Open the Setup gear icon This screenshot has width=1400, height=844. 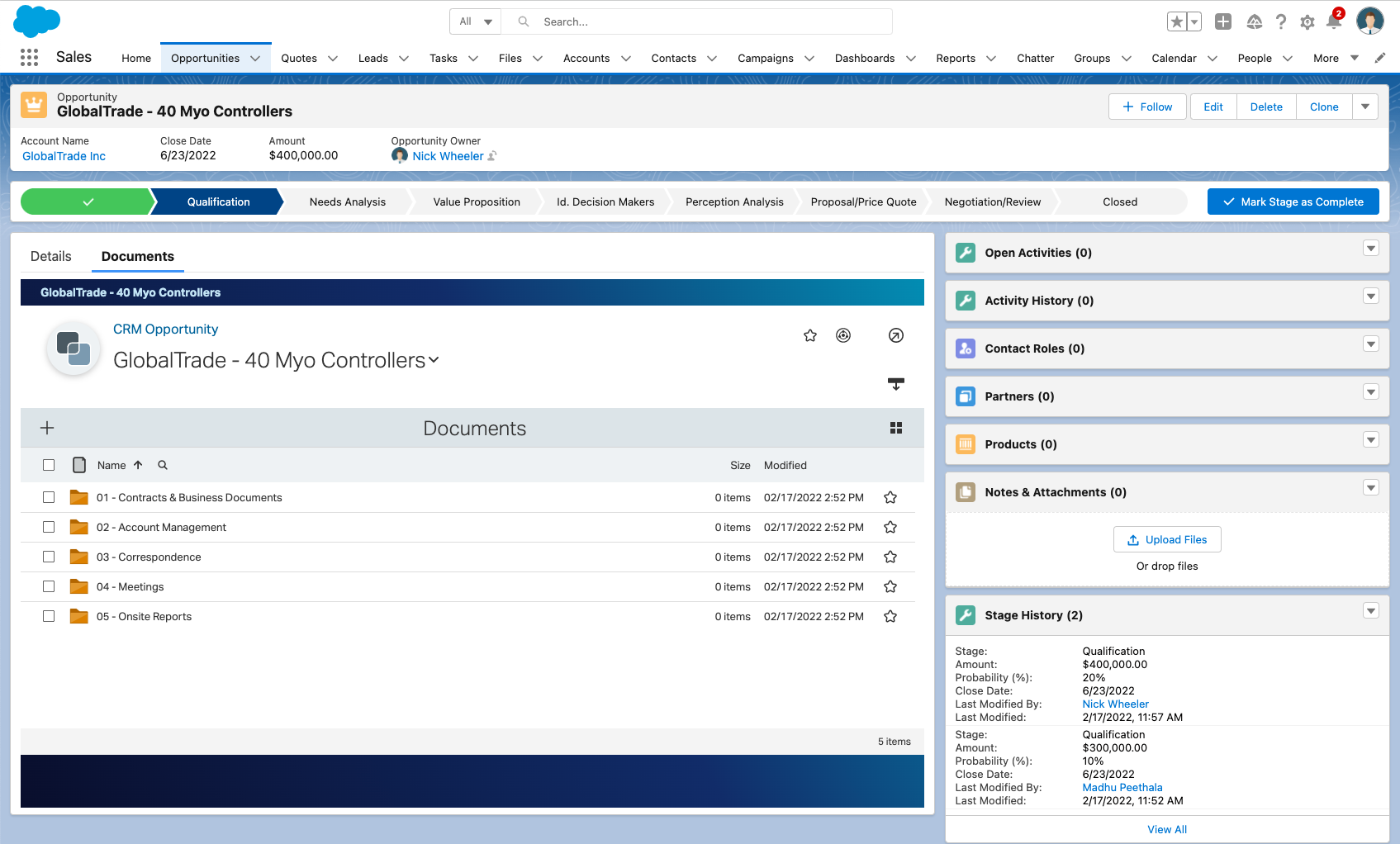coord(1307,22)
